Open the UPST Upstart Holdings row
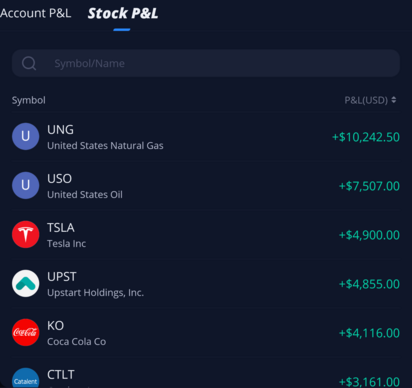The image size is (412, 388). click(x=206, y=284)
